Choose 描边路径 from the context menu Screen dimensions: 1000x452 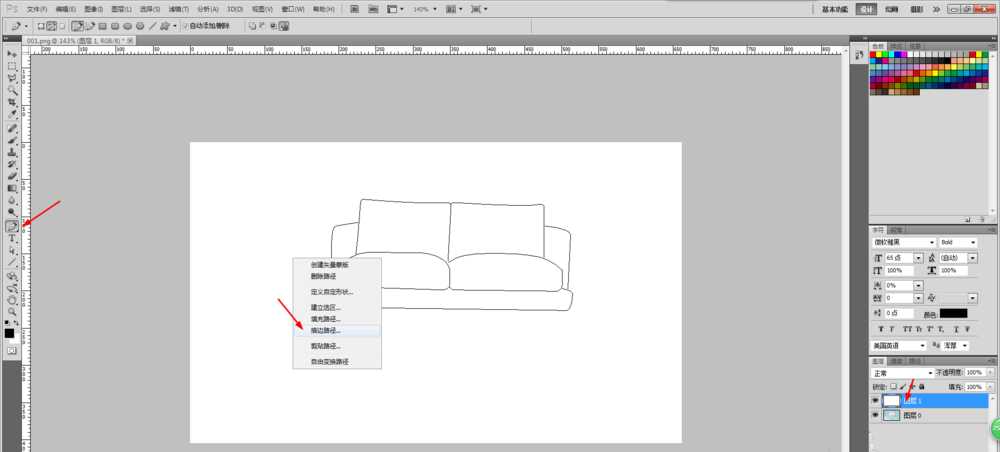point(326,330)
